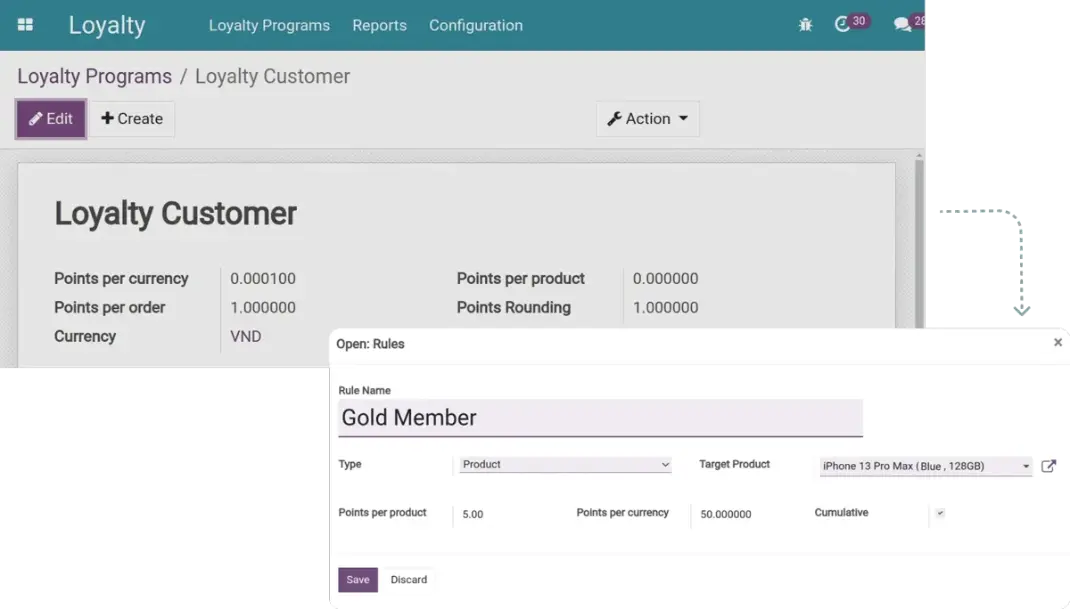The width and height of the screenshot is (1070, 609).
Task: Click the Create button
Action: [x=132, y=118]
